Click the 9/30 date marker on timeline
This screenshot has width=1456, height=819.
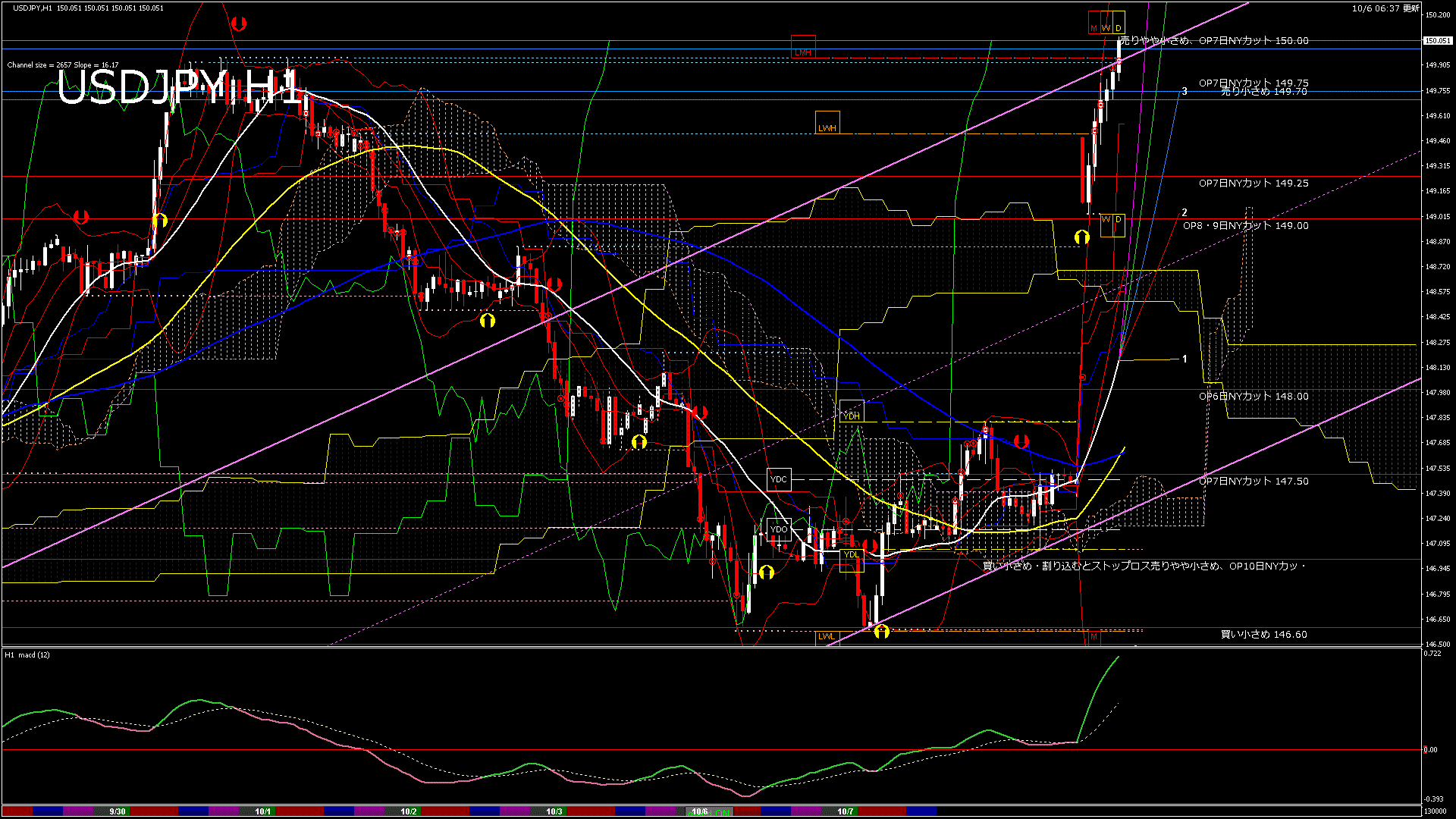(x=118, y=811)
